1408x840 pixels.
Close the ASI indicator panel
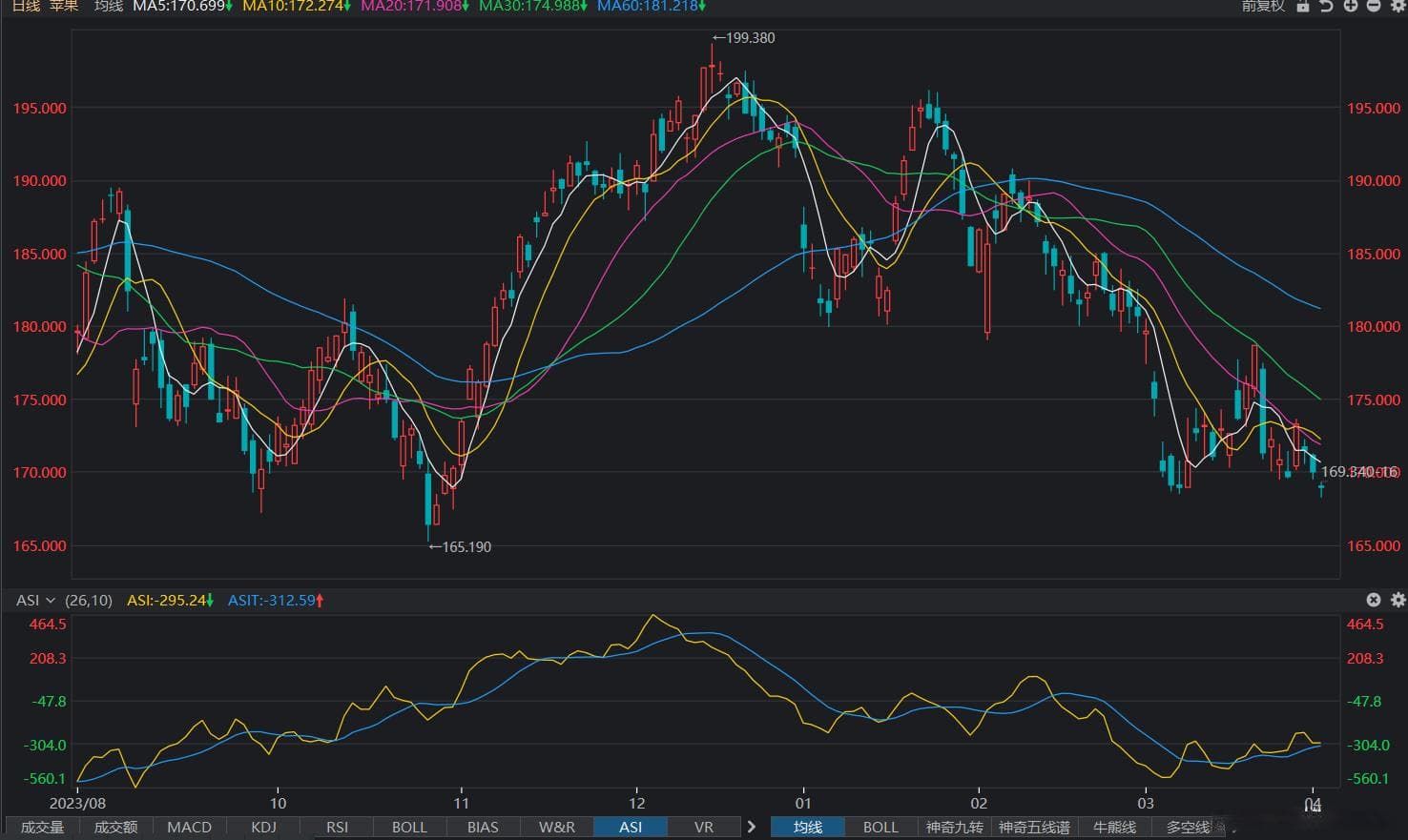[x=1374, y=600]
